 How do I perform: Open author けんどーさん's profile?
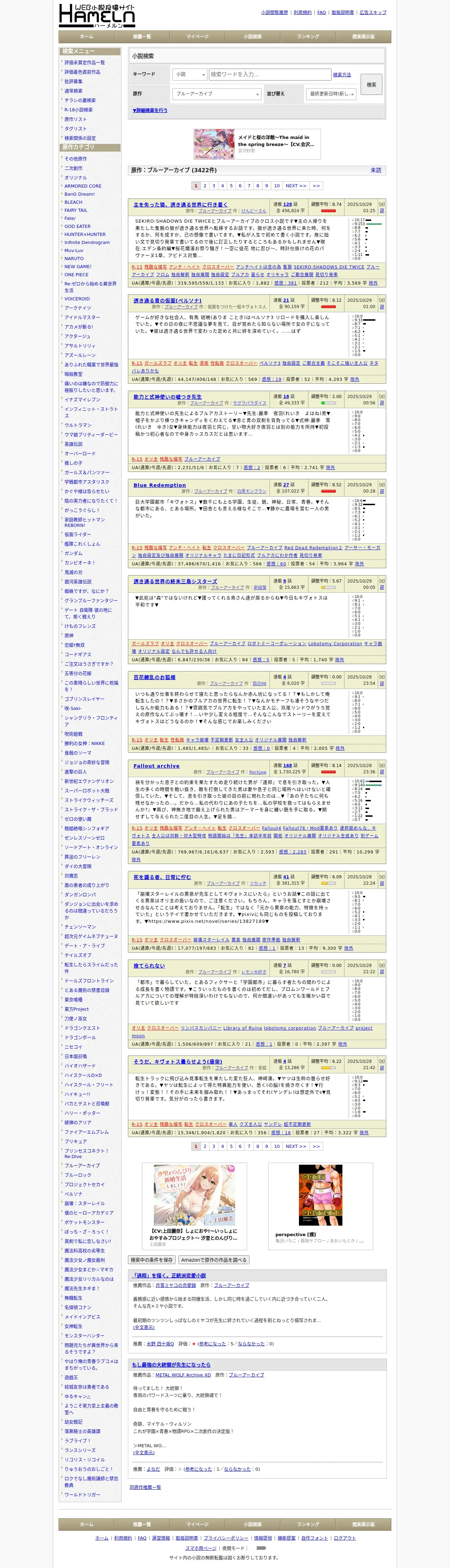coord(254,211)
